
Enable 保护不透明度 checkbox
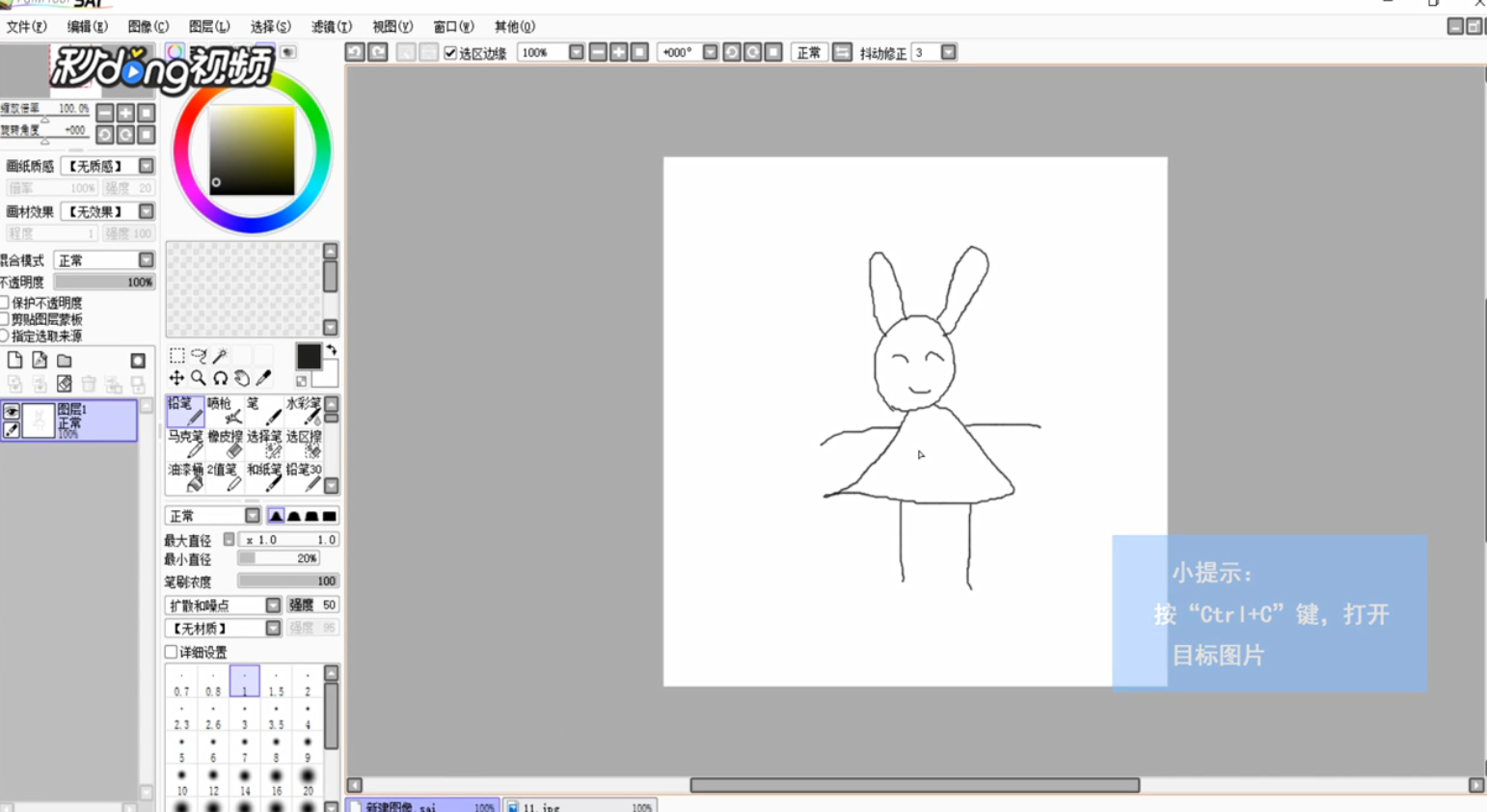pos(5,303)
